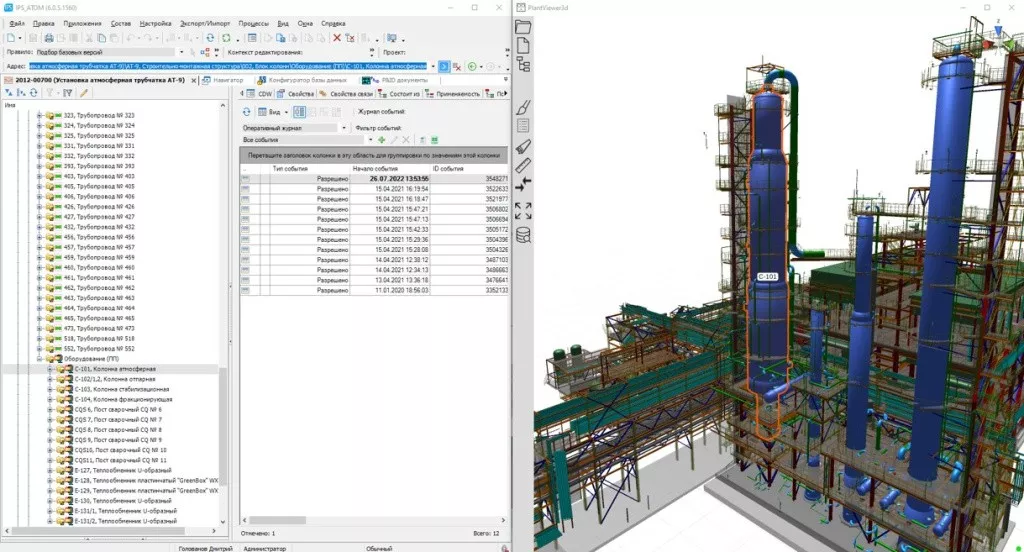Click the refresh icon above the tree panel
Image resolution: width=1024 pixels, height=552 pixels.
34,93
